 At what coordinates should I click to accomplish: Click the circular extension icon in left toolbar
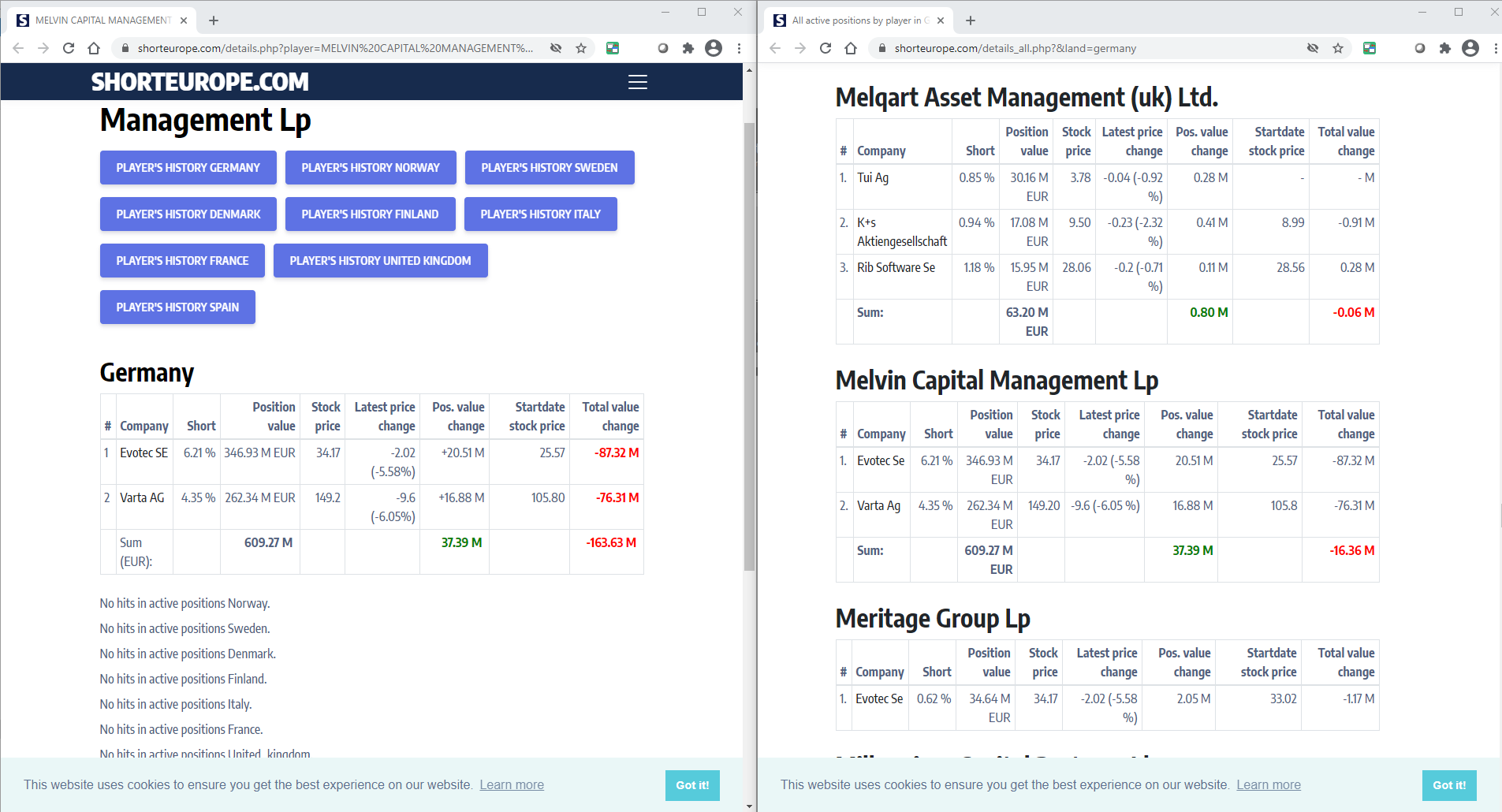point(663,48)
